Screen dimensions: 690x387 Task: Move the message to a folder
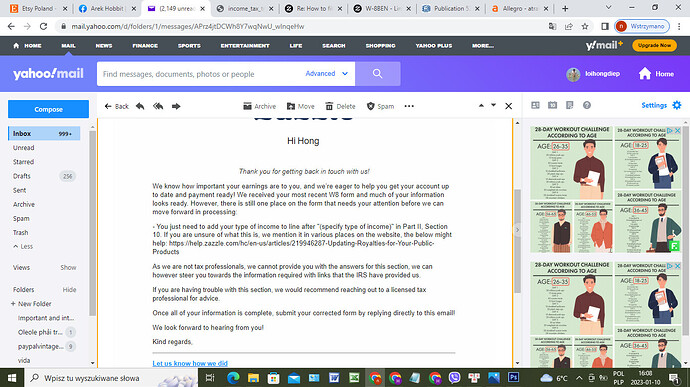point(301,106)
